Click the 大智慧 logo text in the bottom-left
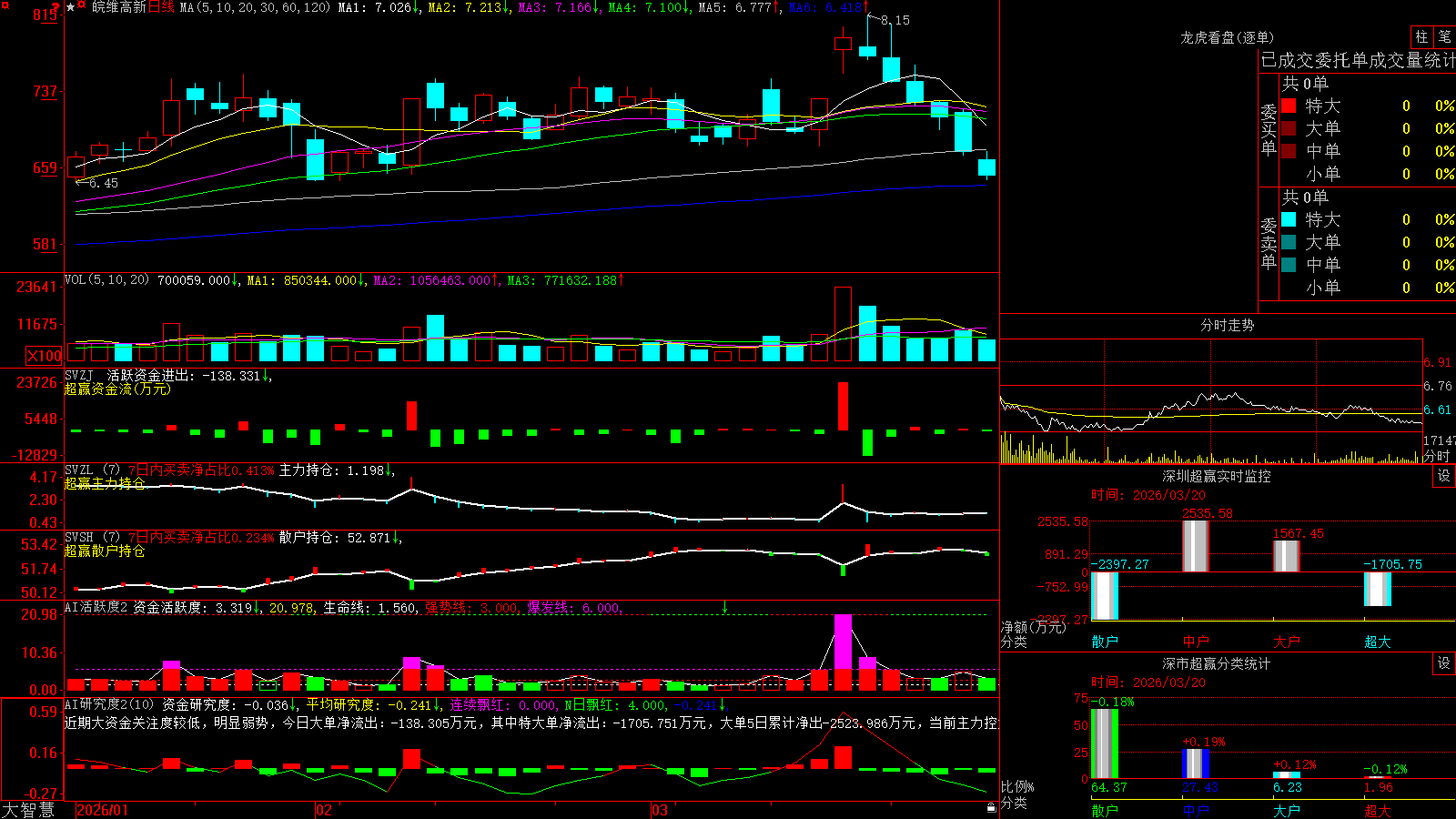1456x819 pixels. click(x=28, y=809)
